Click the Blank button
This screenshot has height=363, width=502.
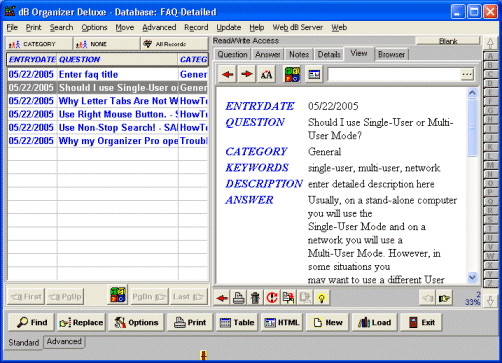tap(448, 41)
